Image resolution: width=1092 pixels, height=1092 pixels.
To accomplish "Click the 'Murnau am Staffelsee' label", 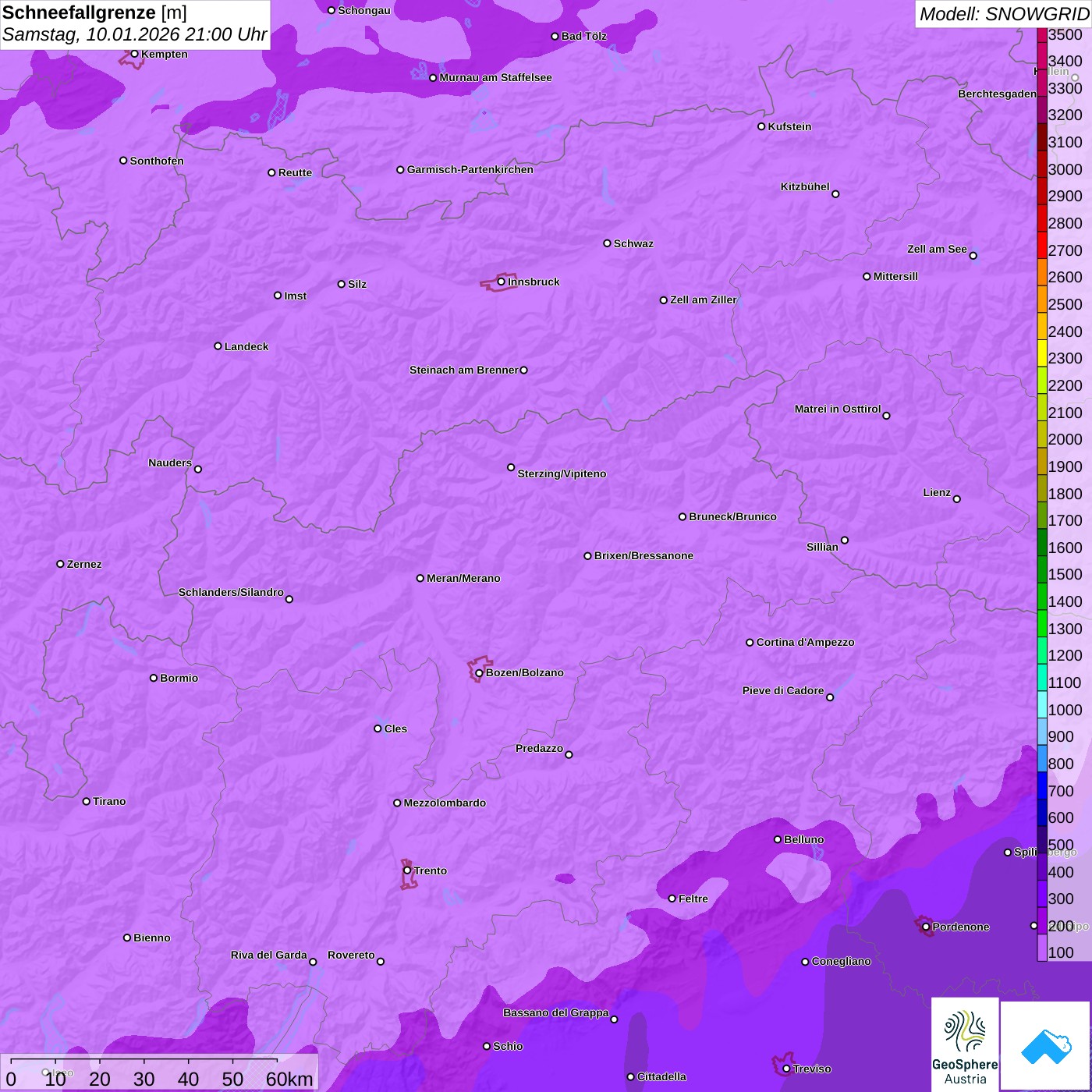I will [495, 77].
